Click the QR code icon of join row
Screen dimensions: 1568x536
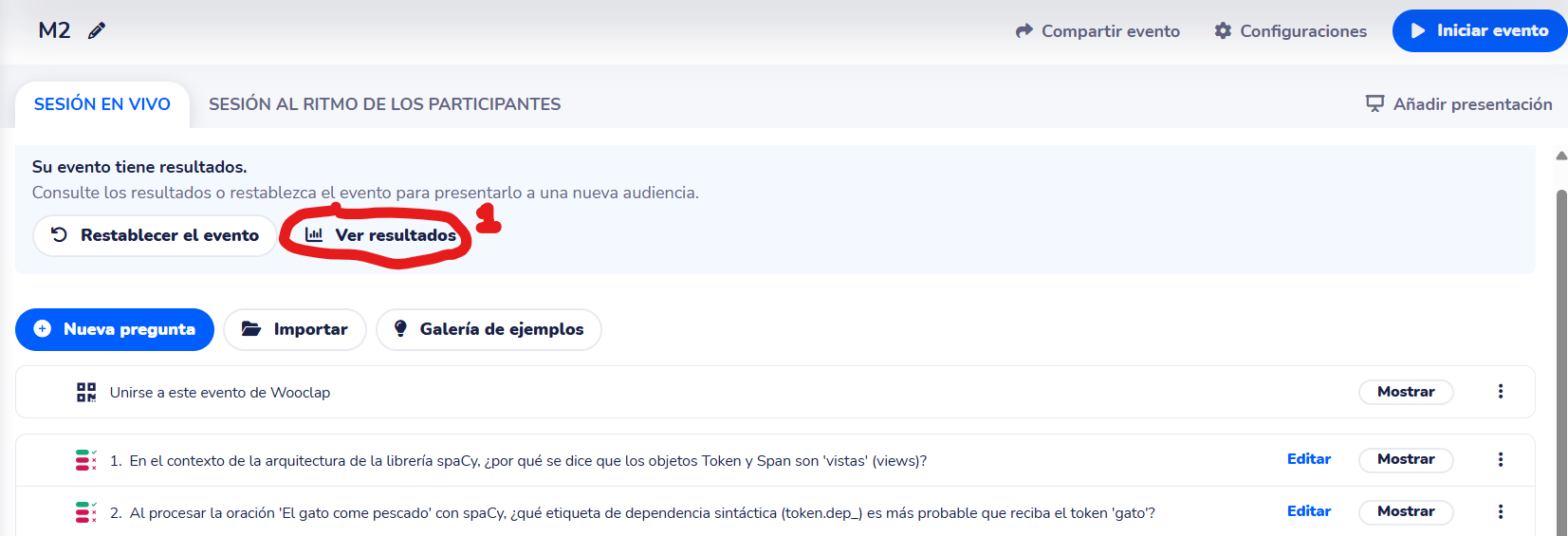point(86,392)
